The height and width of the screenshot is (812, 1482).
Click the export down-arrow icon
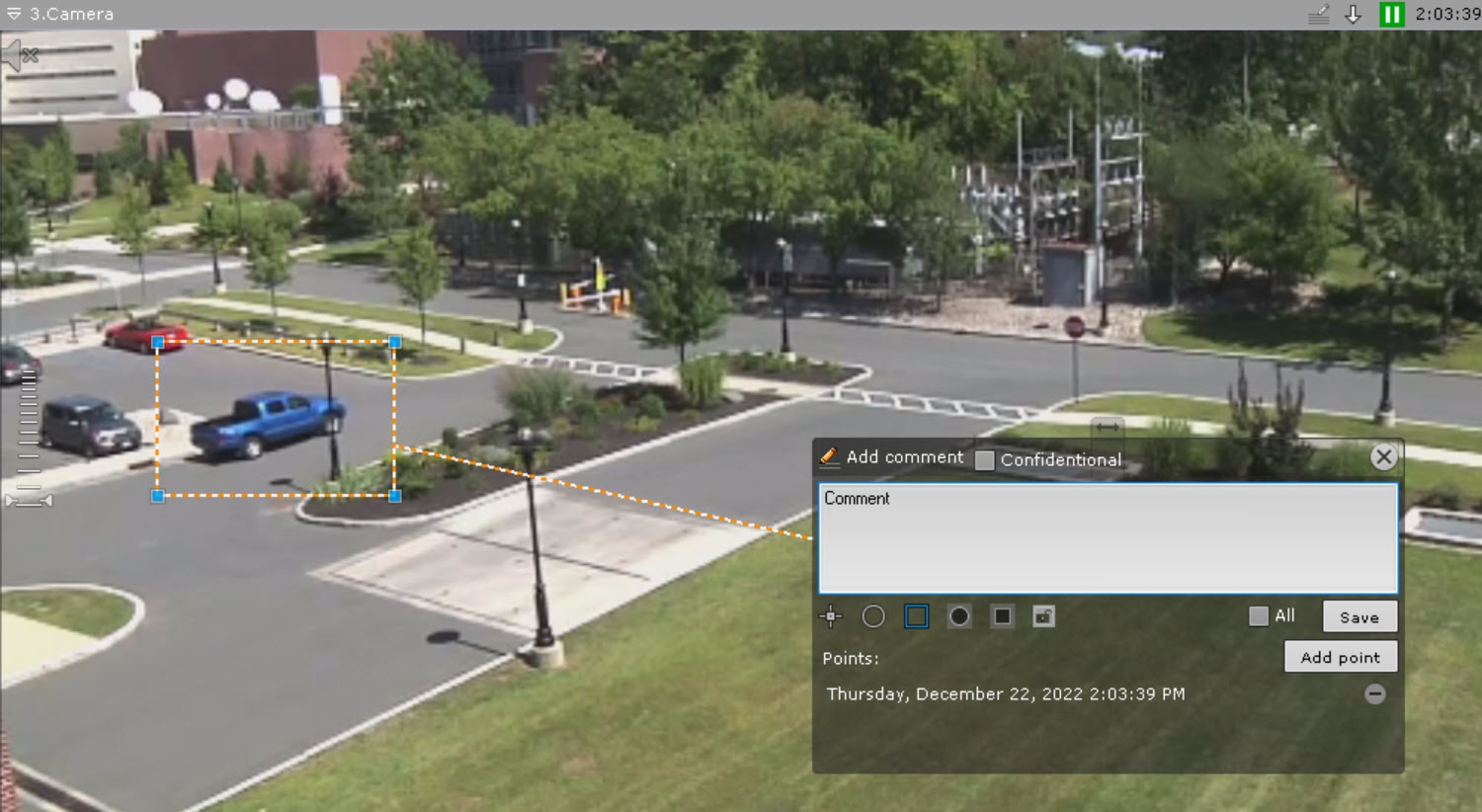[1354, 15]
